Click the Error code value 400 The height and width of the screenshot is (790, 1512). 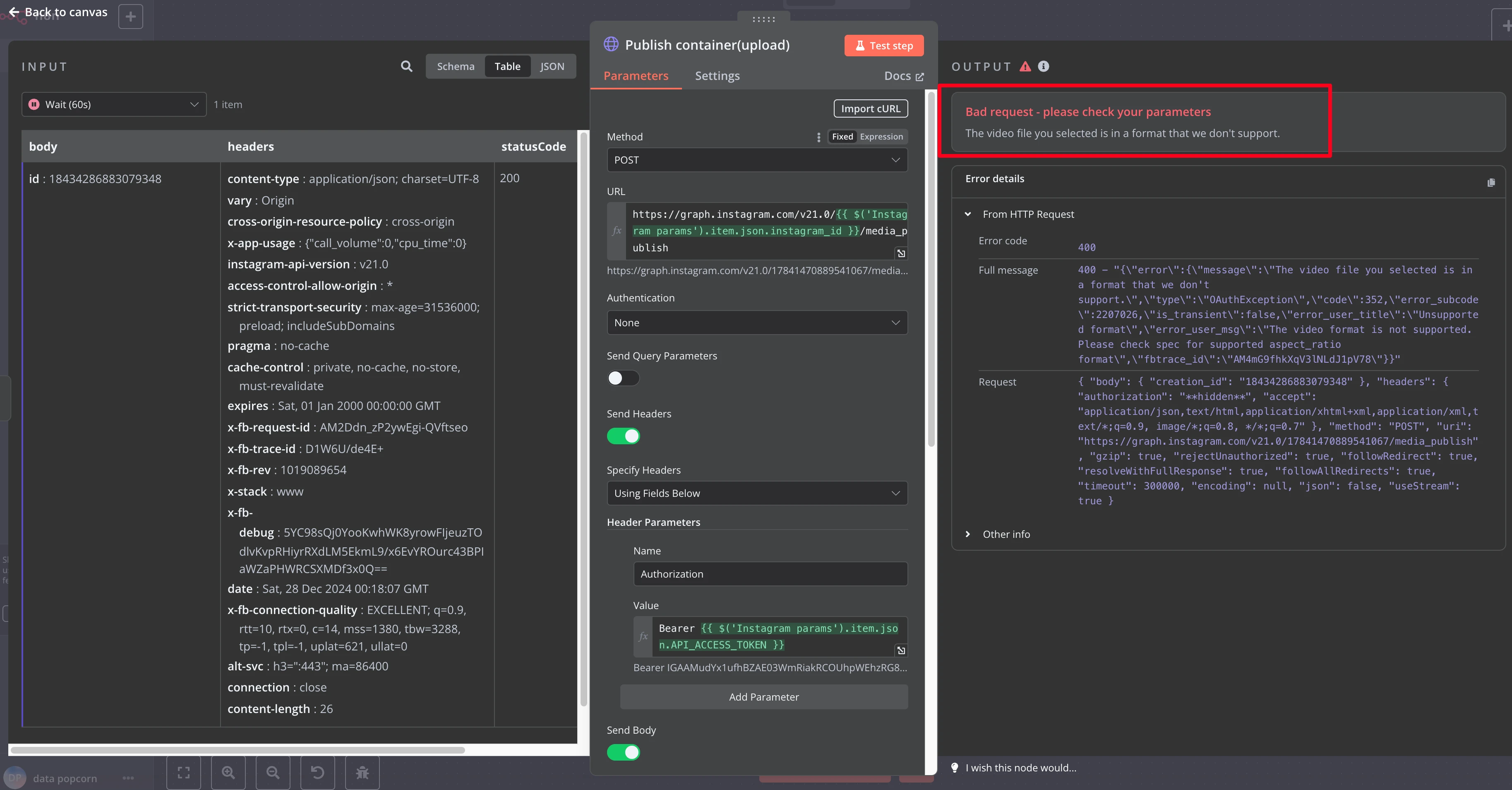(x=1087, y=247)
